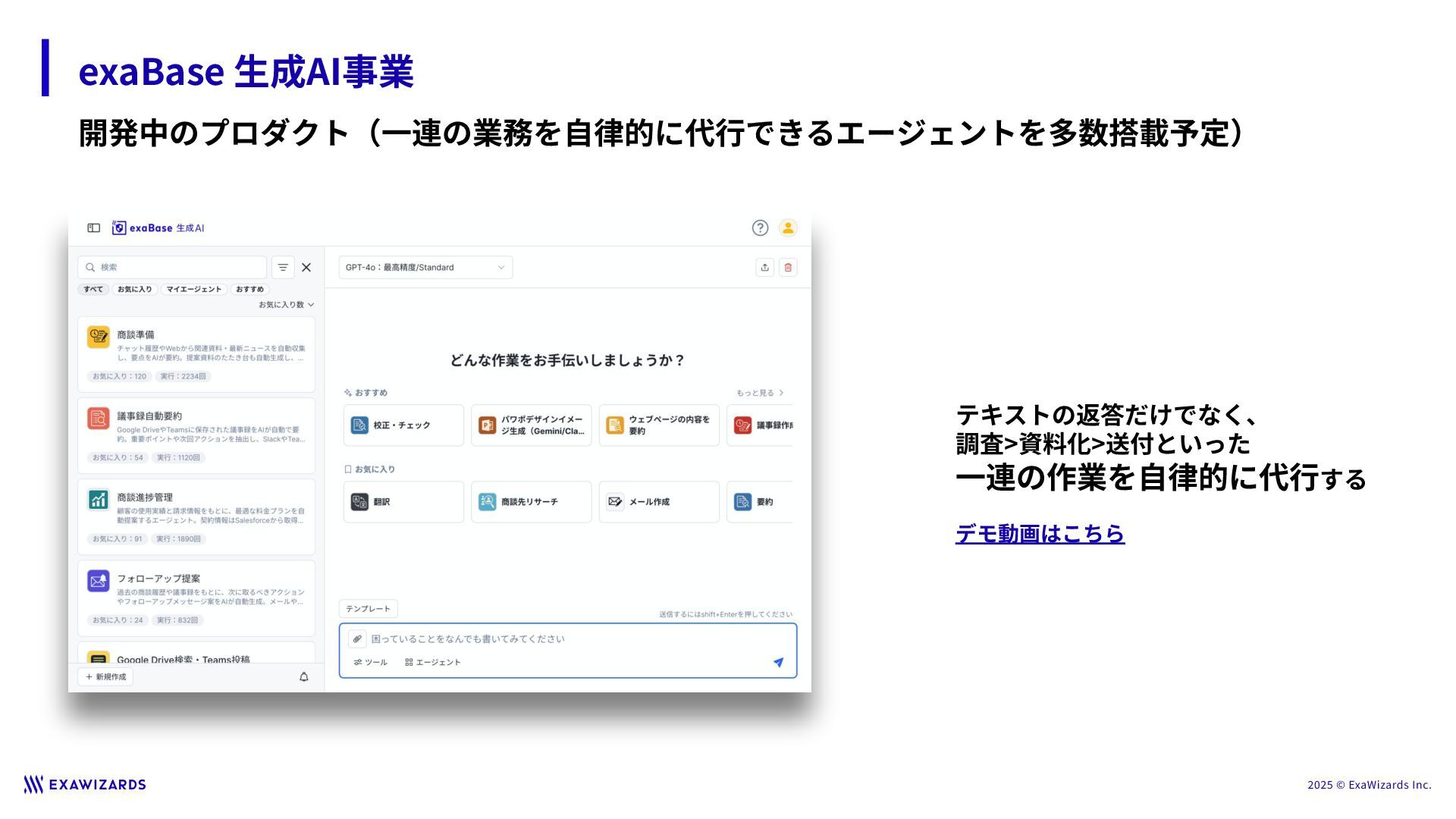Click the フォローアップ提案 mail icon
The width and height of the screenshot is (1456, 819).
pos(99,581)
